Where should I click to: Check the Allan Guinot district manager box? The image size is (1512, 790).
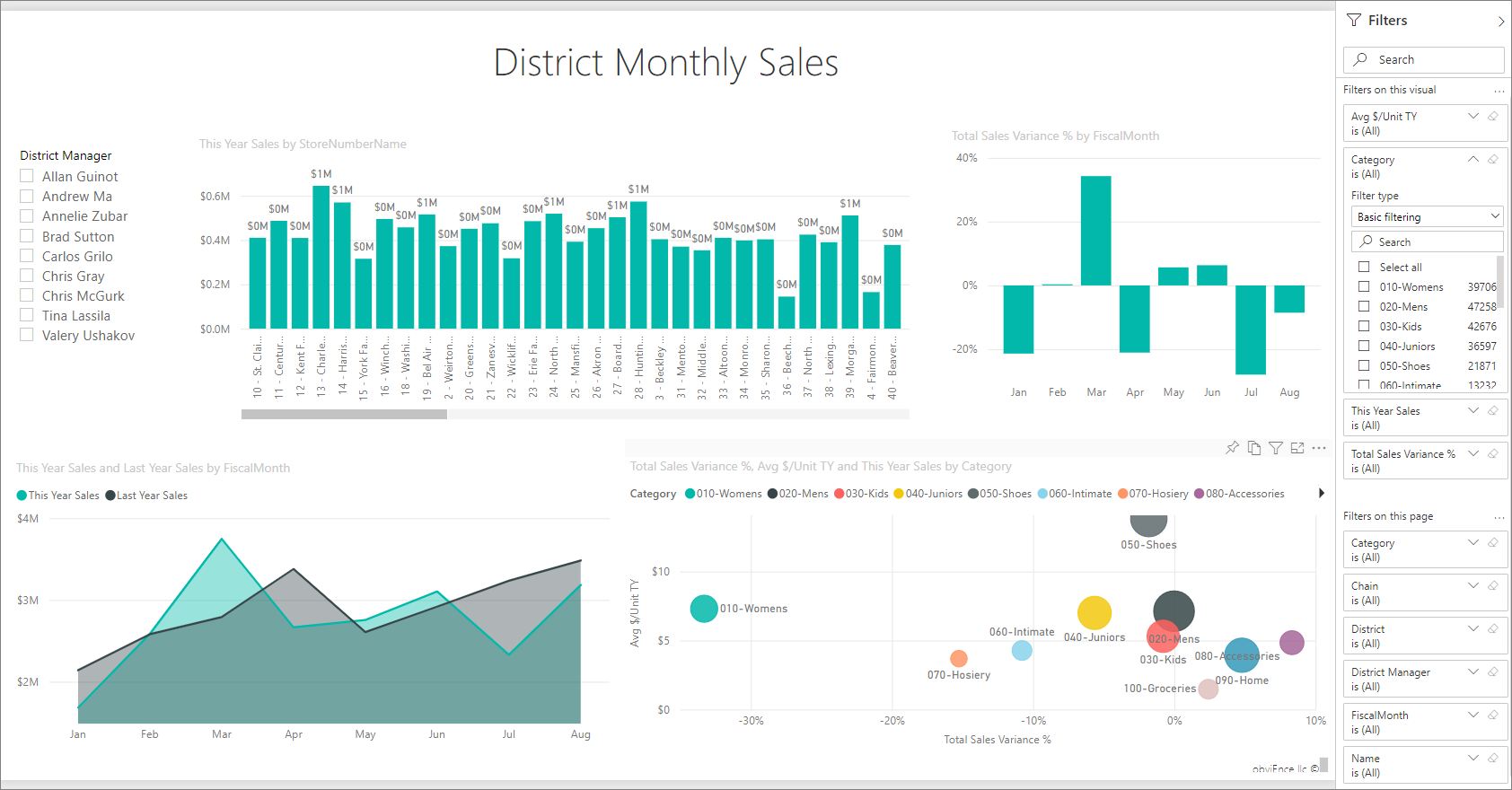[27, 176]
